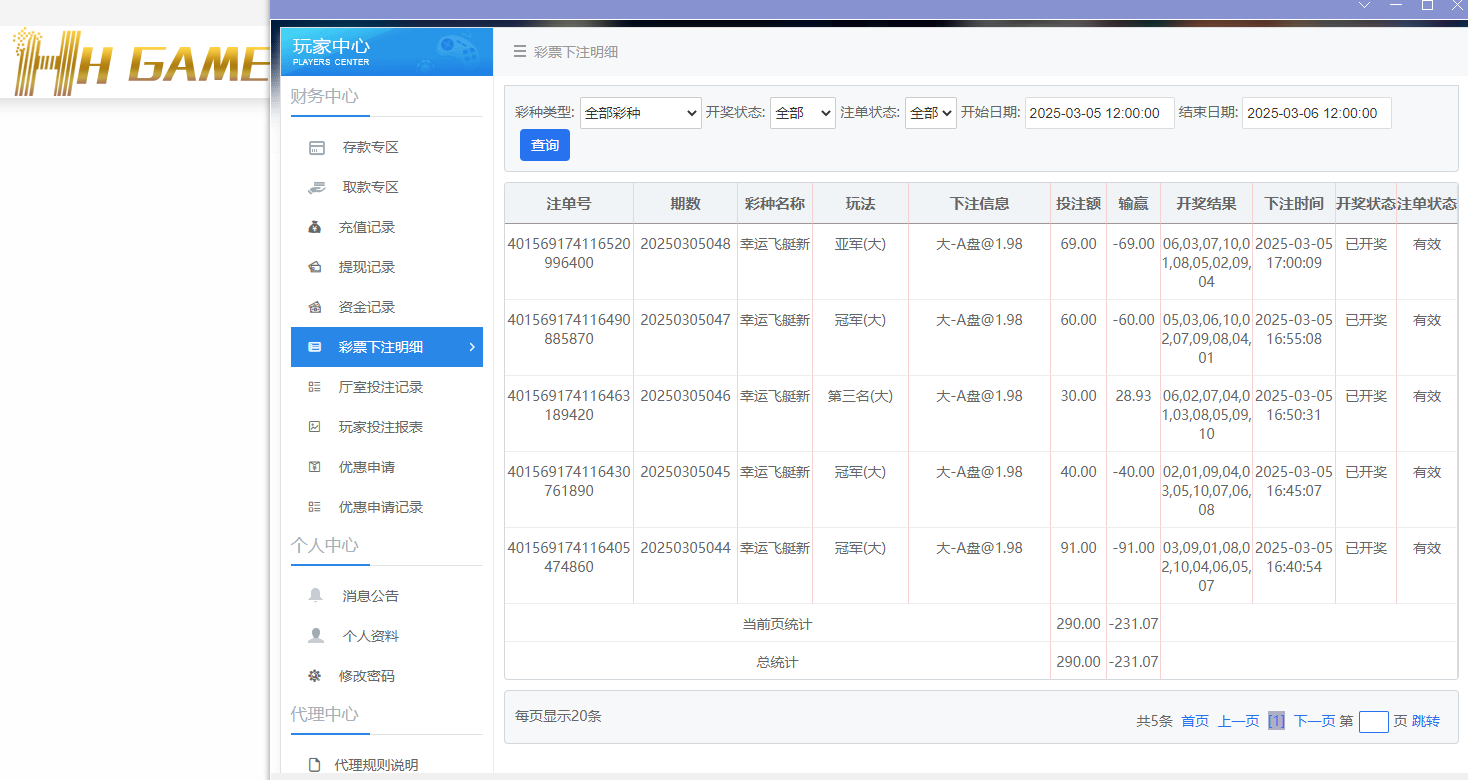Click the 下一页 next page link
Image resolution: width=1468 pixels, height=780 pixels.
[x=1314, y=721]
